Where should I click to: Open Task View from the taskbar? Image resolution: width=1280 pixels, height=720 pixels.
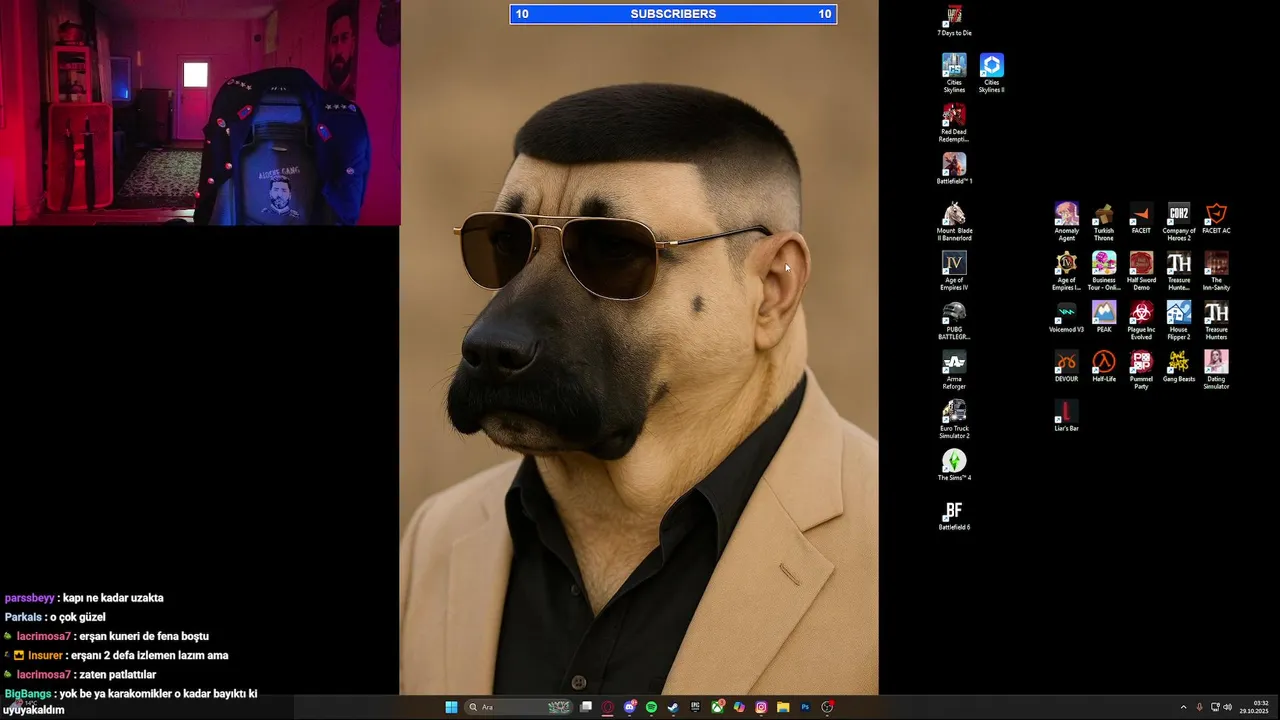pos(585,707)
